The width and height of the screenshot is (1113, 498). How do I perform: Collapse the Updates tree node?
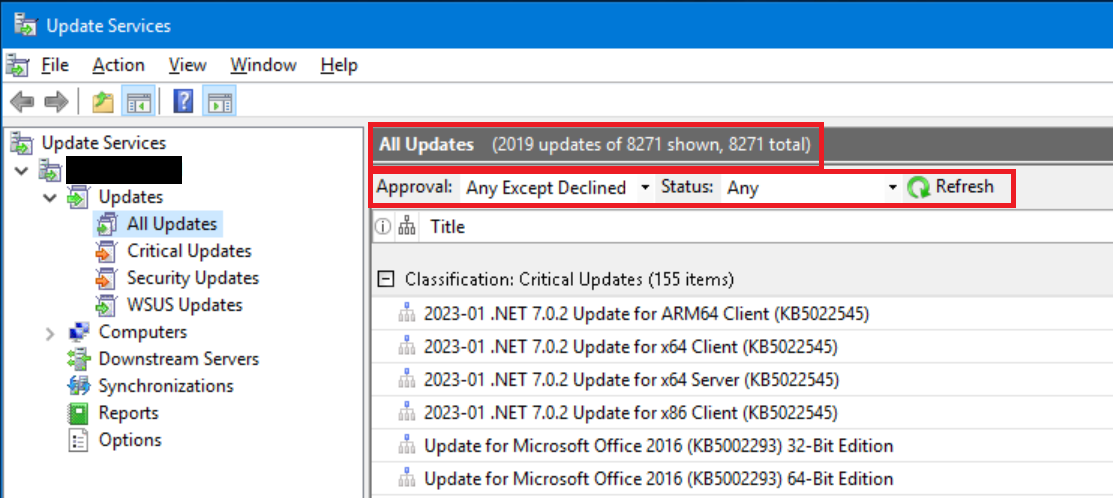[x=50, y=197]
